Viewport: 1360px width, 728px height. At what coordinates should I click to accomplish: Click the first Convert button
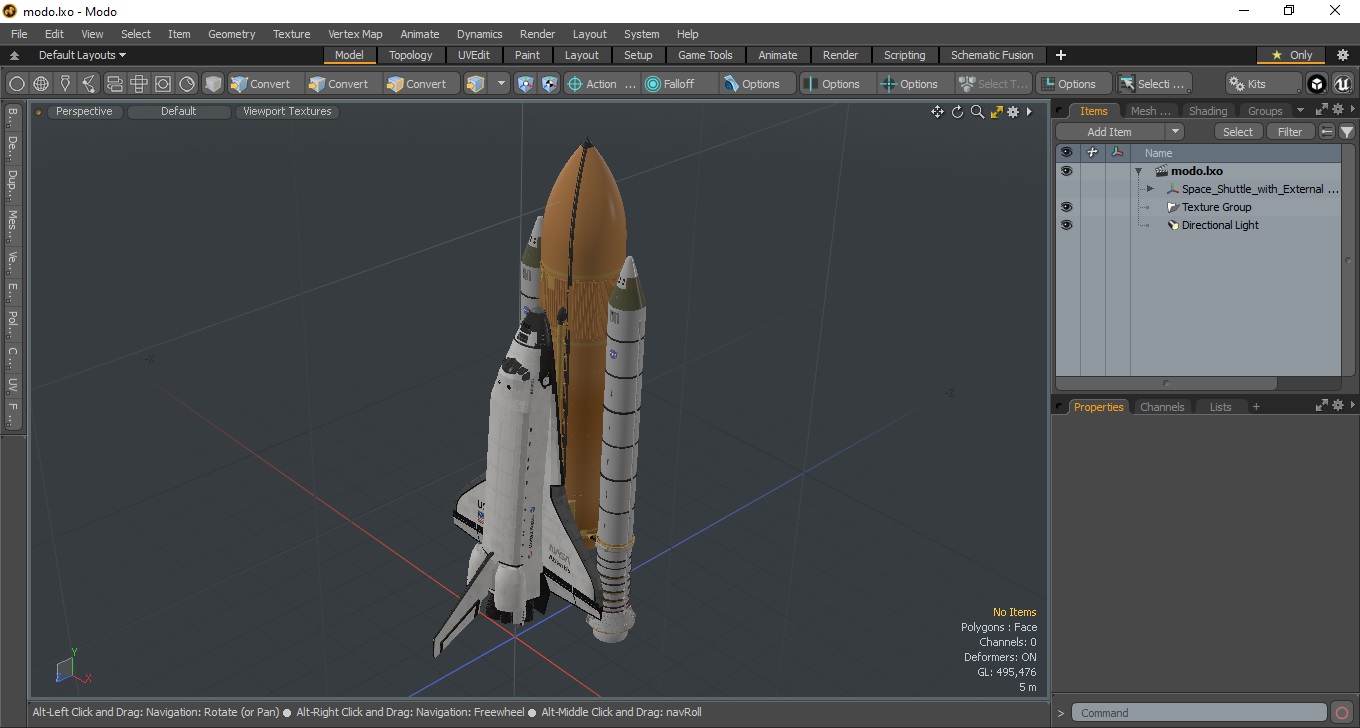[x=265, y=84]
